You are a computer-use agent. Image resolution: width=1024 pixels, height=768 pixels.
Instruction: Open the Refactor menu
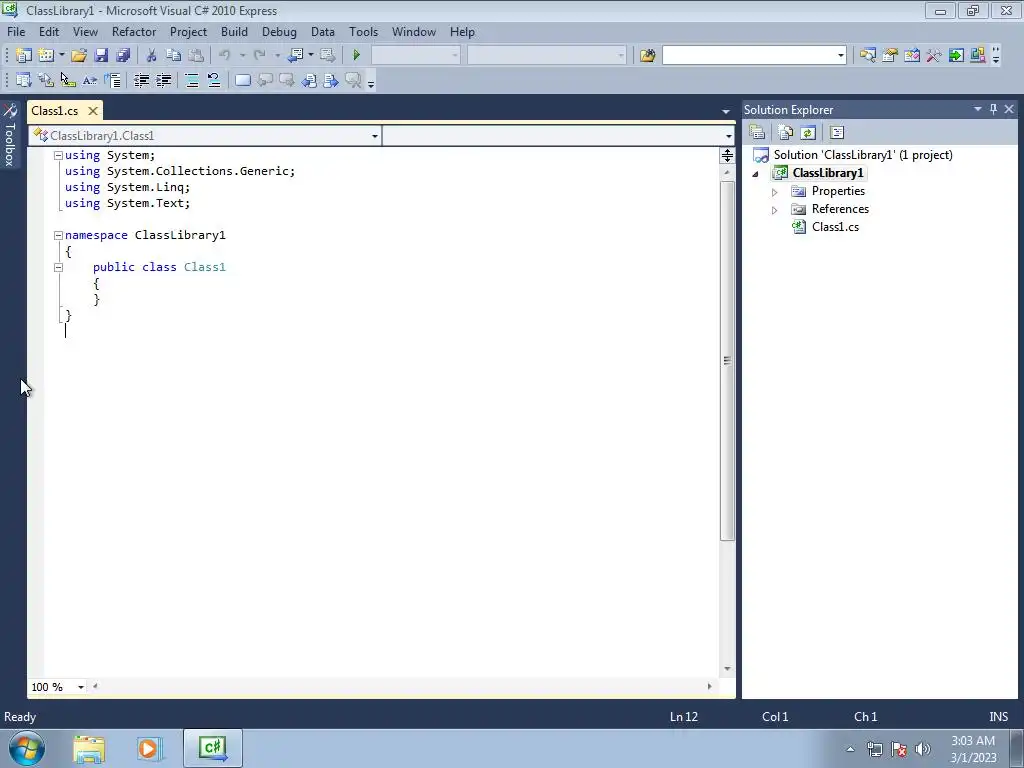134,32
